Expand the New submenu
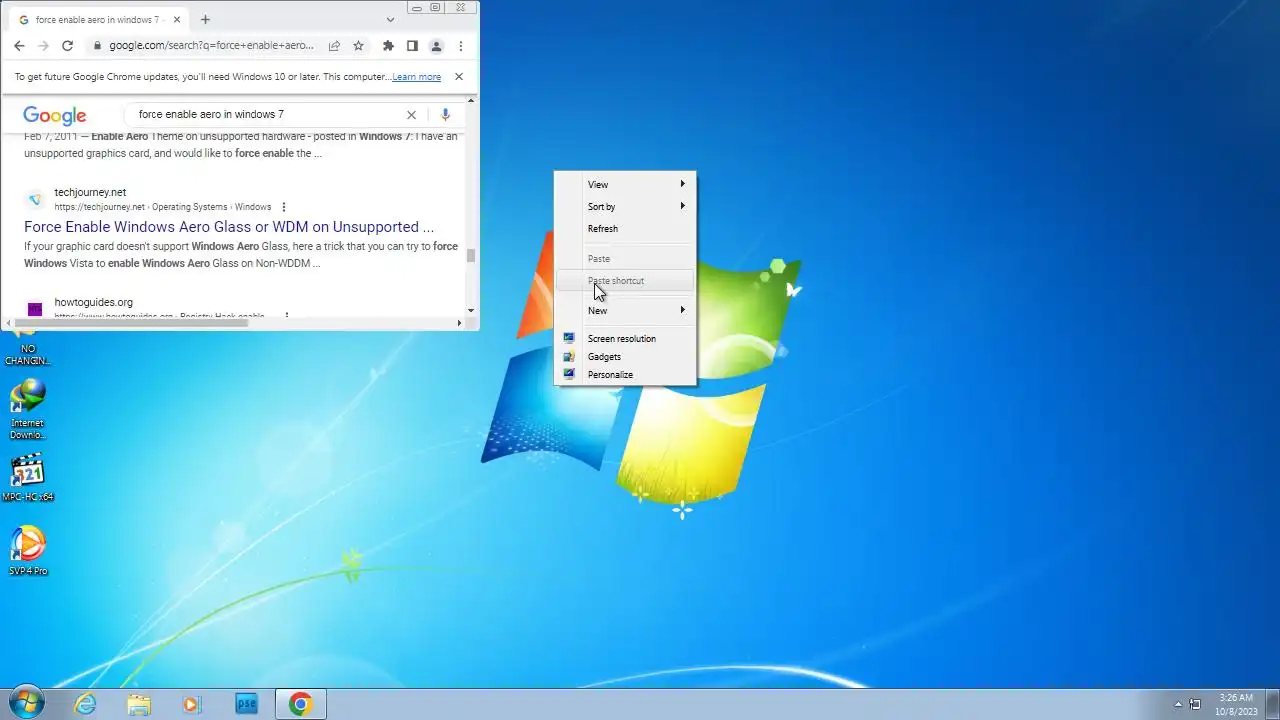The width and height of the screenshot is (1280, 720). [625, 311]
